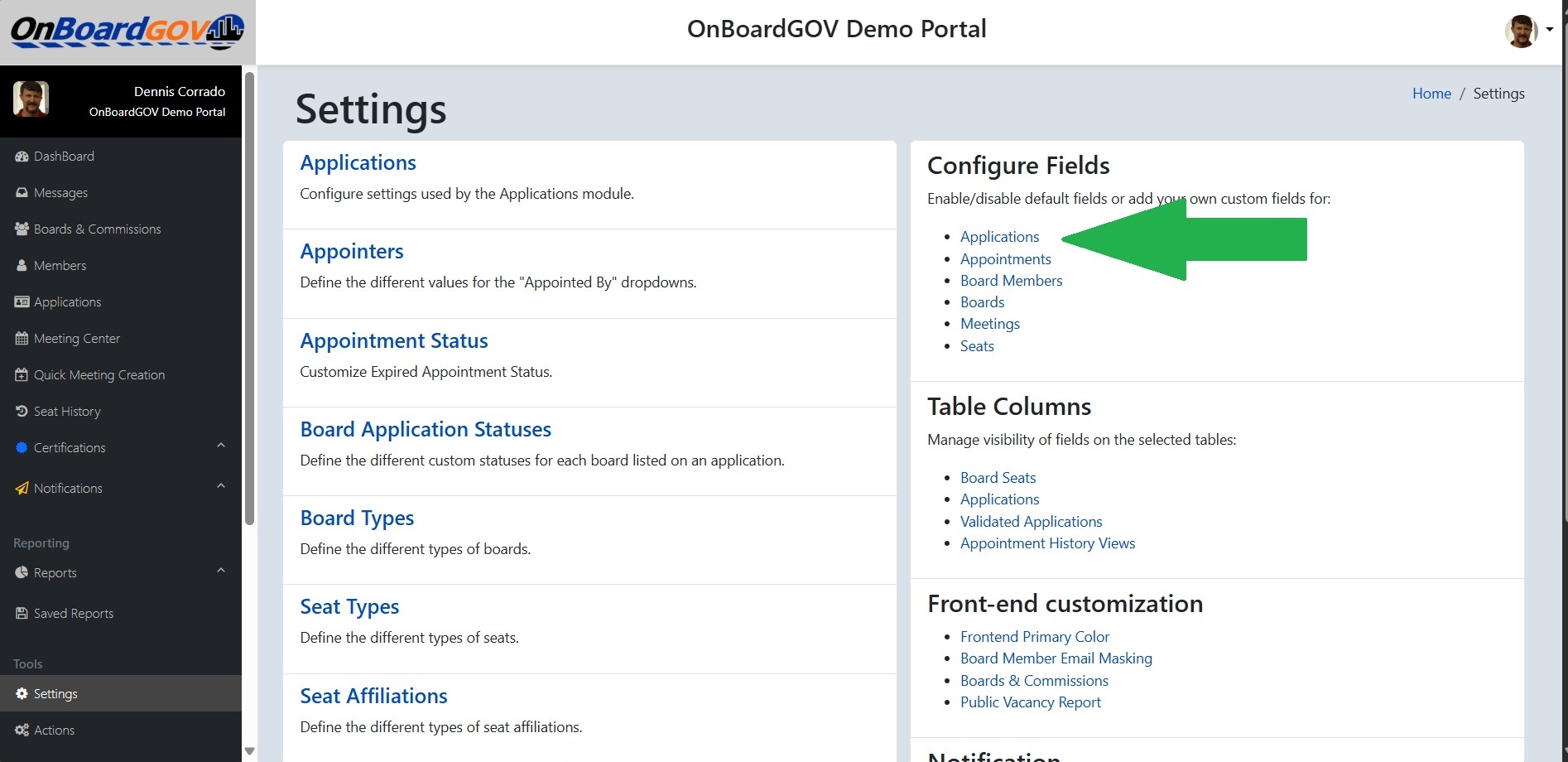Click the sidebar scrollbar down arrow
1568x762 pixels.
[249, 751]
